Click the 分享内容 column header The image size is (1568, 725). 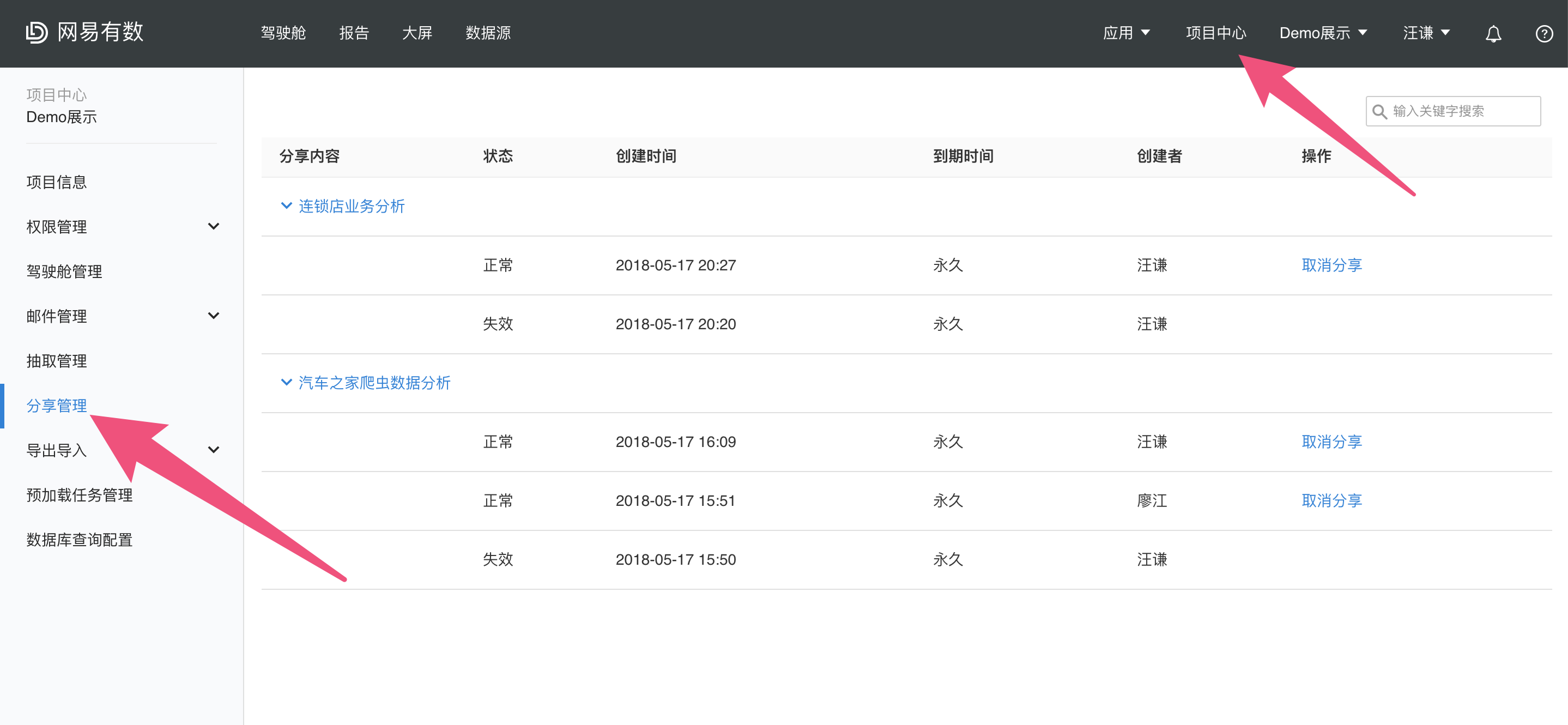pyautogui.click(x=309, y=156)
